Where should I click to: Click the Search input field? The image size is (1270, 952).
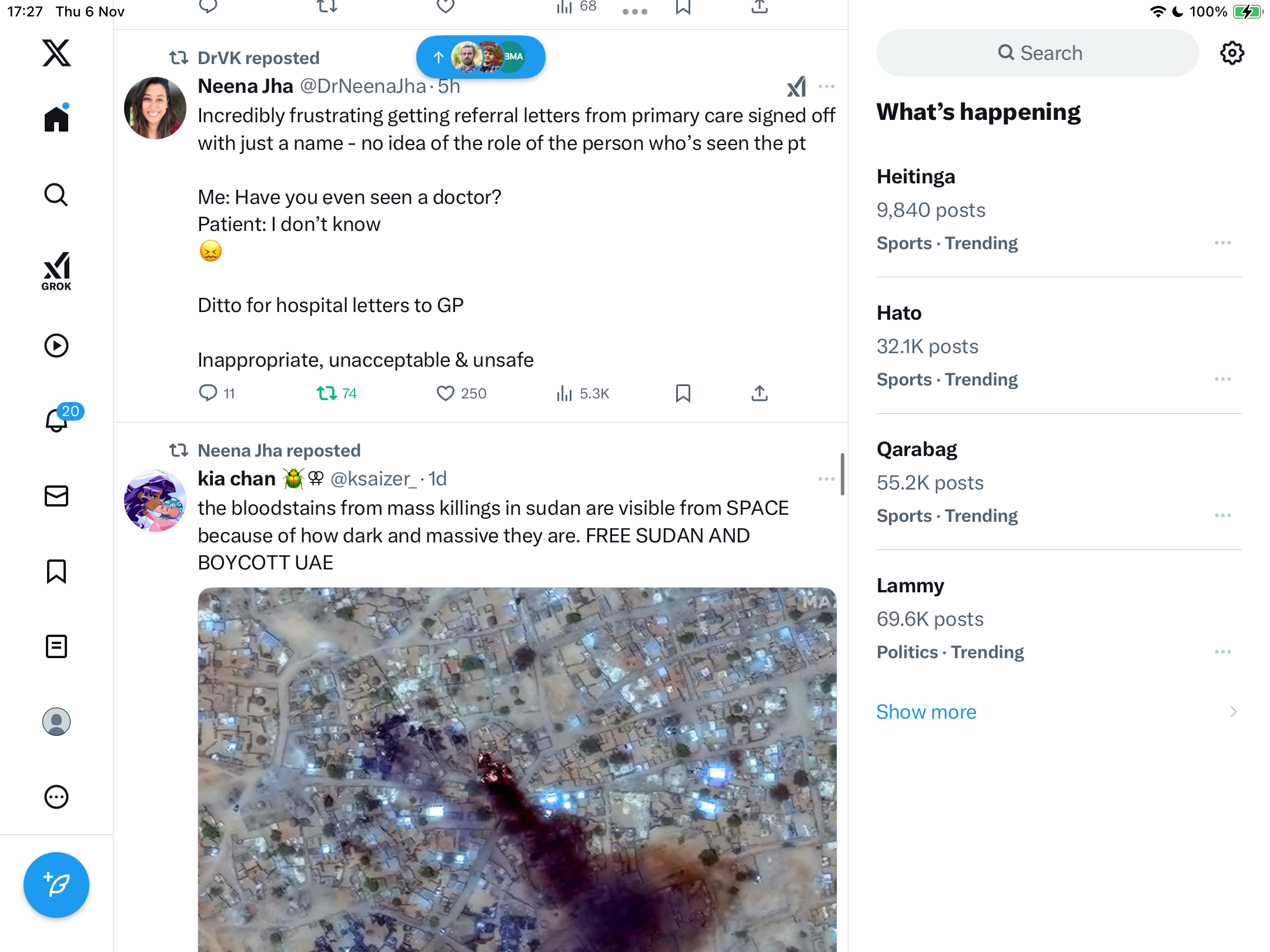(x=1038, y=53)
